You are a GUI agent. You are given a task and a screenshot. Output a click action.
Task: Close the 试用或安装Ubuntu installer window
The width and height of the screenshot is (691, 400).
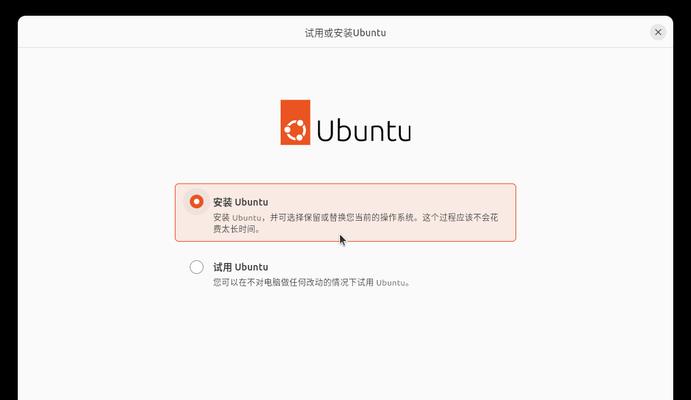(658, 32)
